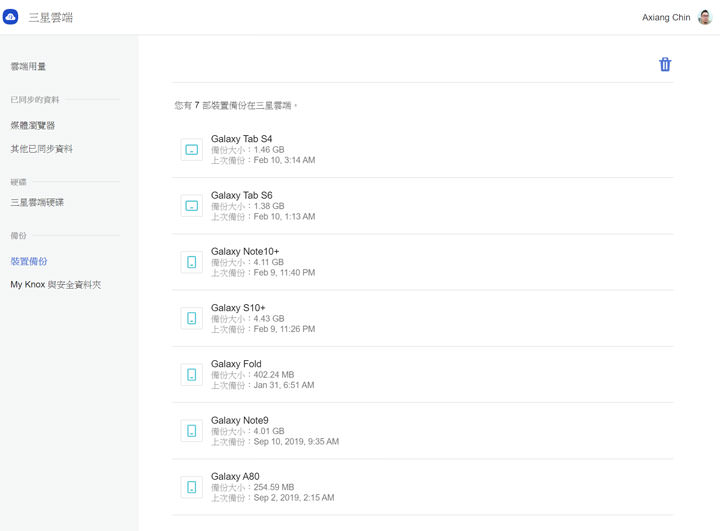Click the 三星雲端 header title

(x=50, y=18)
